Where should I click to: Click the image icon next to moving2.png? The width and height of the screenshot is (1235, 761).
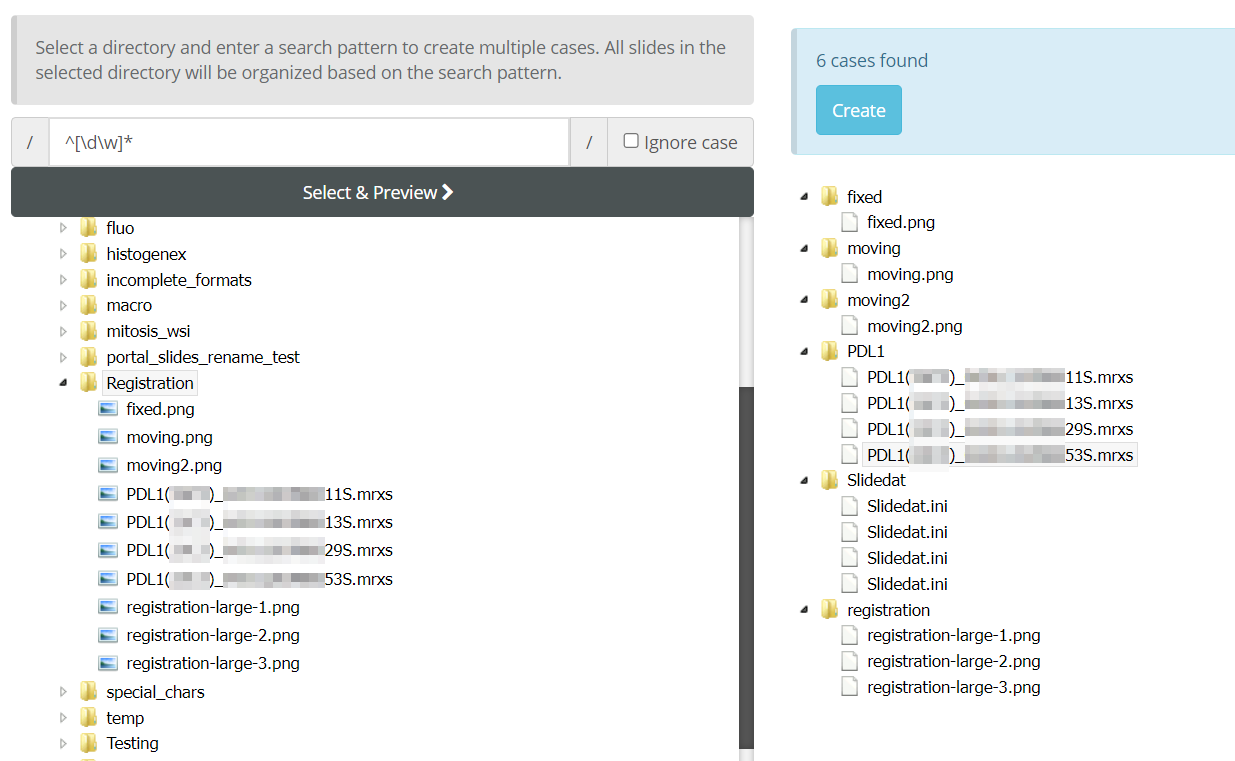click(x=108, y=465)
